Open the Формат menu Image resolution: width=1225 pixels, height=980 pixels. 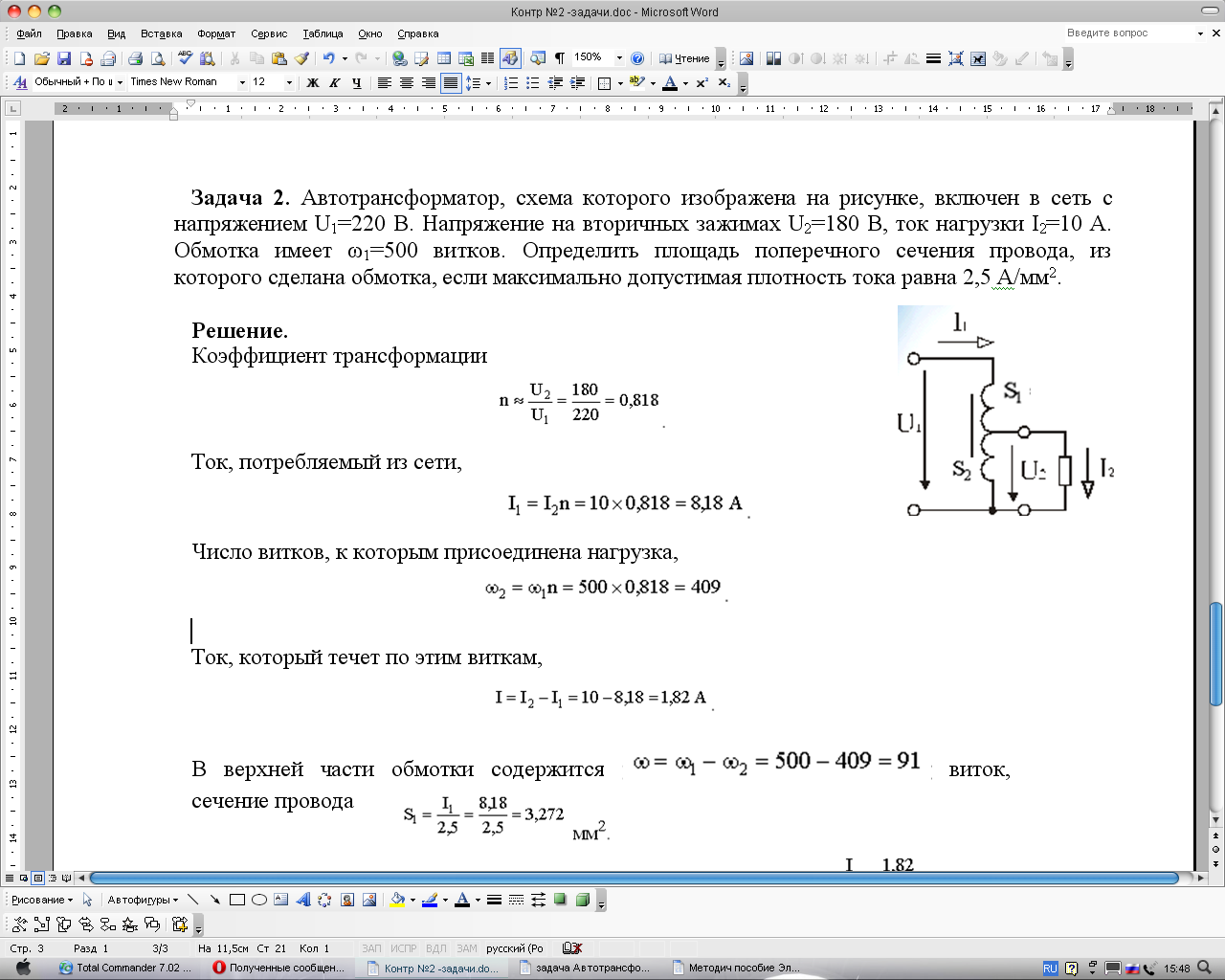pos(216,33)
